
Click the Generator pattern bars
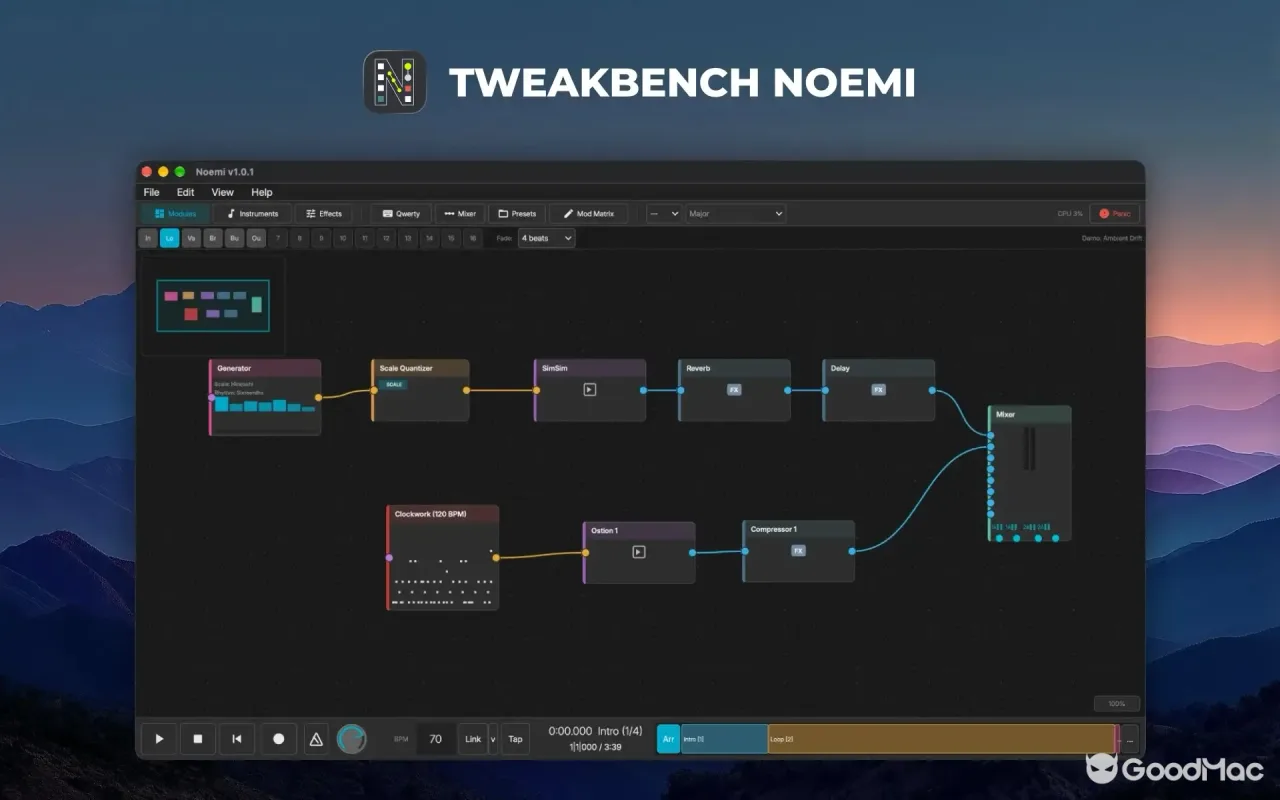pyautogui.click(x=264, y=405)
